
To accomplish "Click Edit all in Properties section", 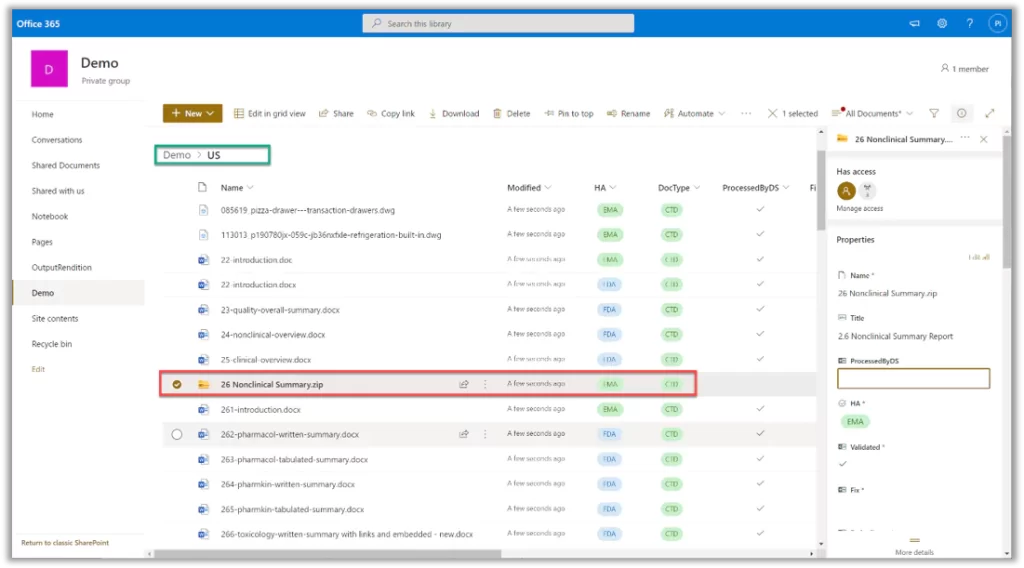I will (x=979, y=257).
